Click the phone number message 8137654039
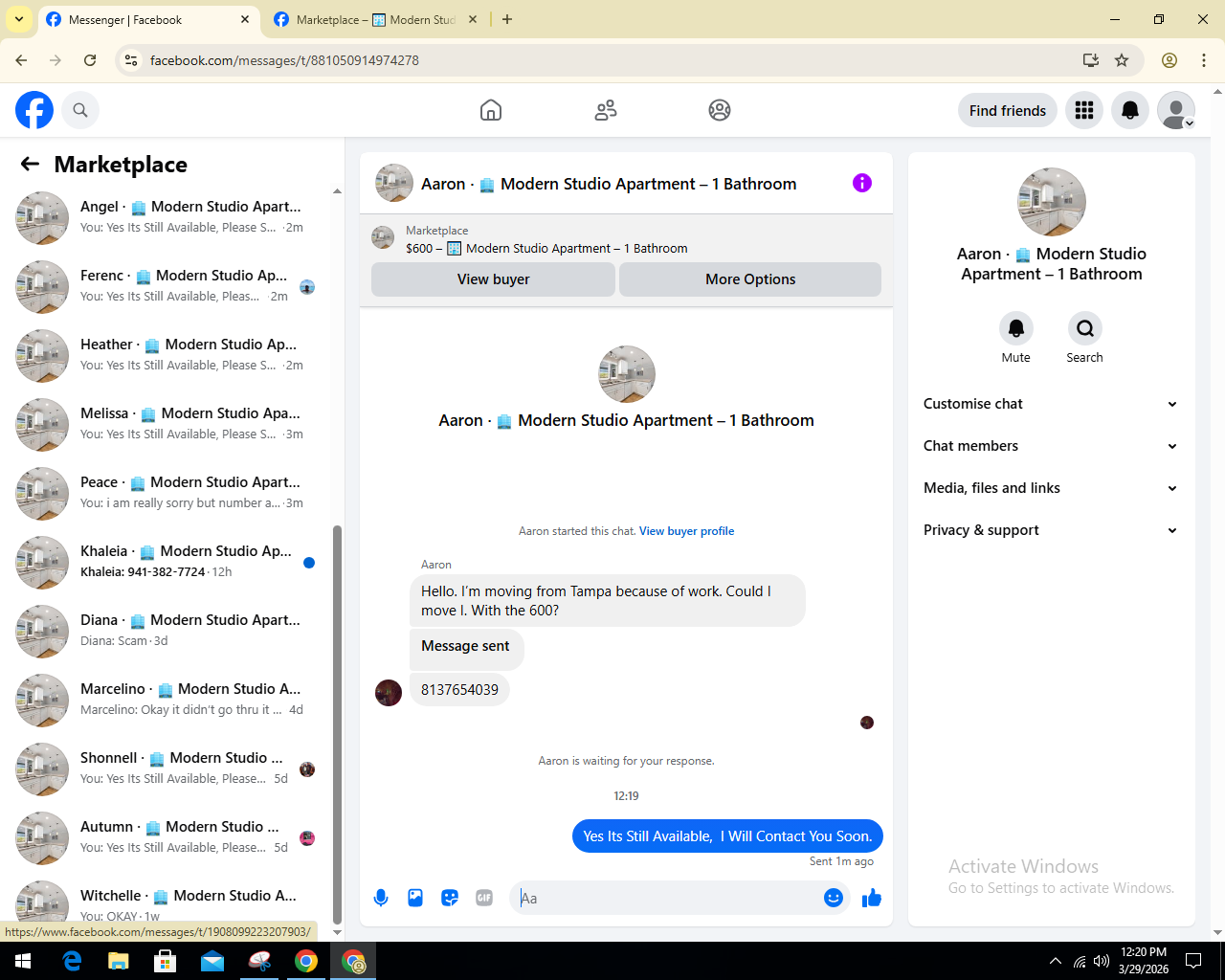Image resolution: width=1225 pixels, height=980 pixels. 459,689
